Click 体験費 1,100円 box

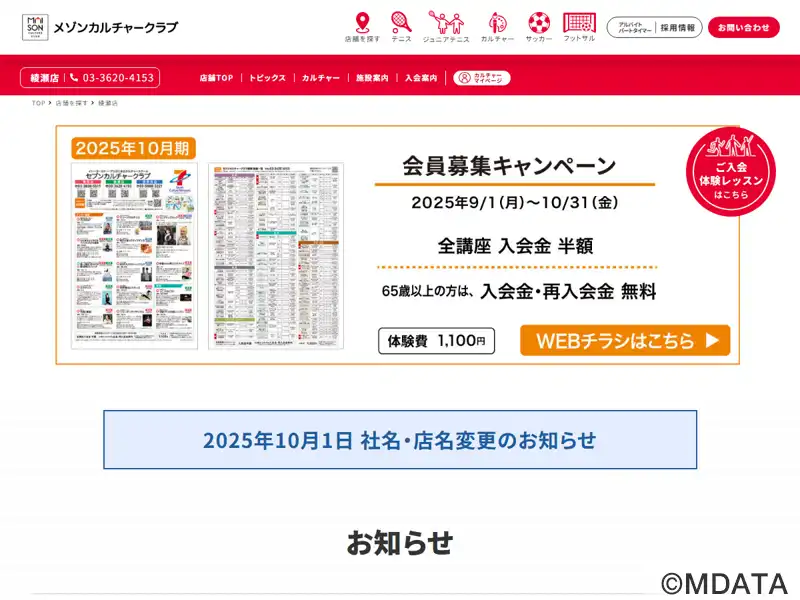436,341
